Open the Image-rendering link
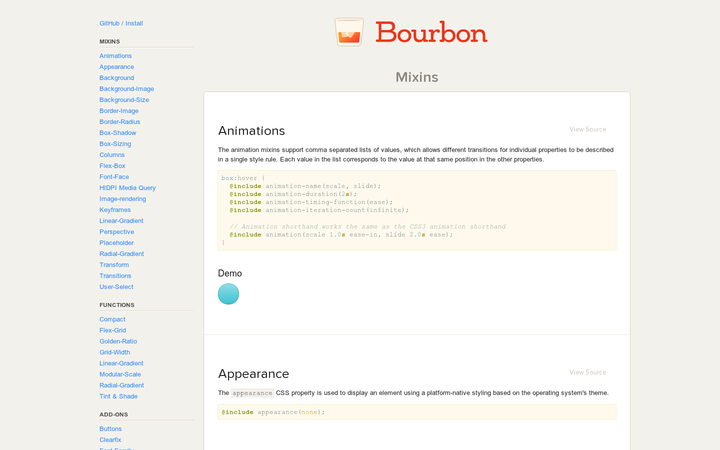Screen dimensions: 720x450 click(x=123, y=199)
